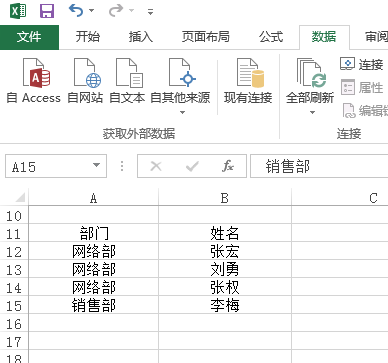The image size is (388, 363).
Task: Select column A header
Action: (x=94, y=198)
